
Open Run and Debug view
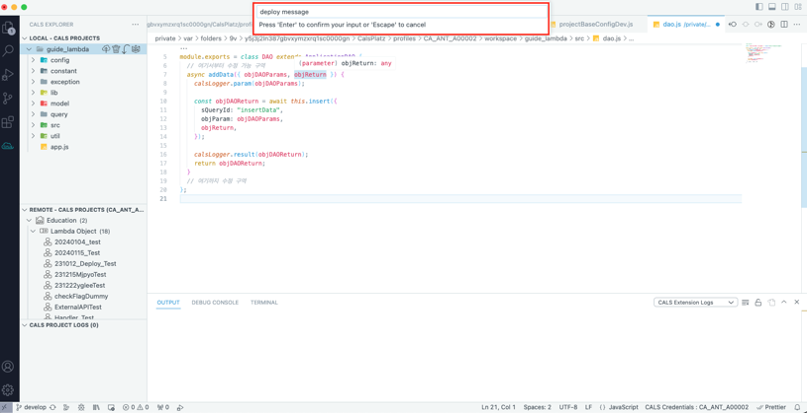coord(8,75)
